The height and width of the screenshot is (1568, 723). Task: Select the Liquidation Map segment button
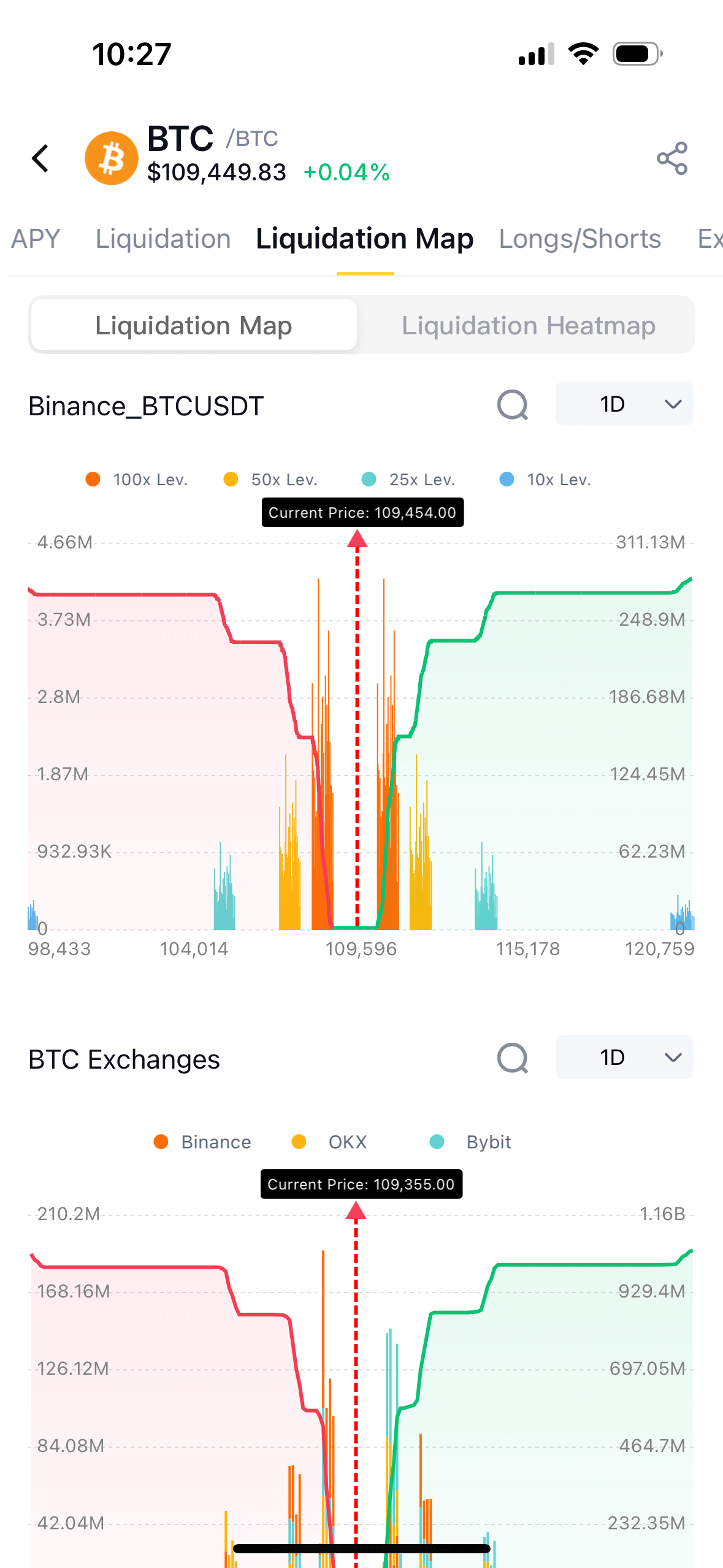click(194, 325)
